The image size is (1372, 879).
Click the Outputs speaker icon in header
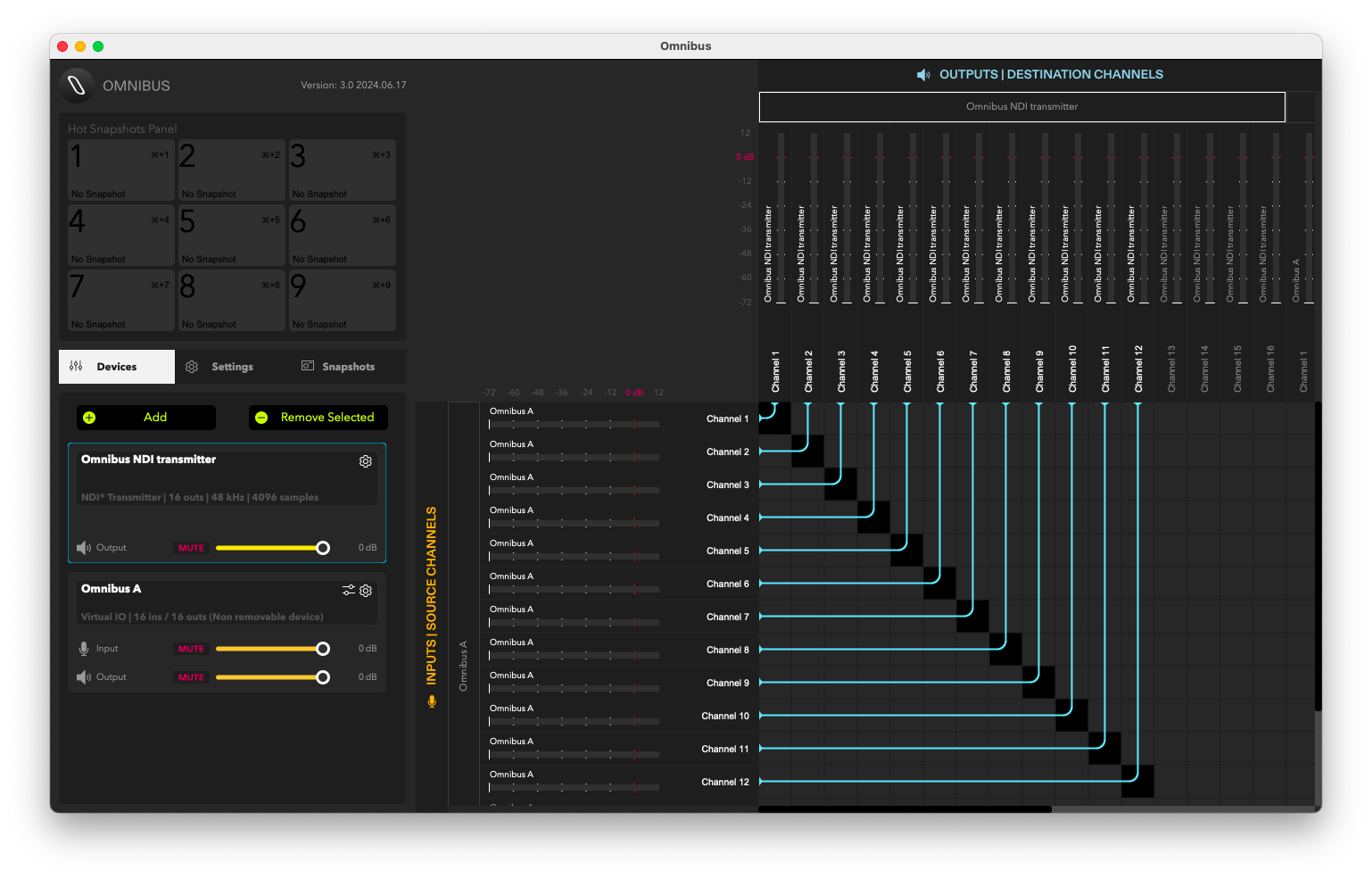[x=923, y=75]
